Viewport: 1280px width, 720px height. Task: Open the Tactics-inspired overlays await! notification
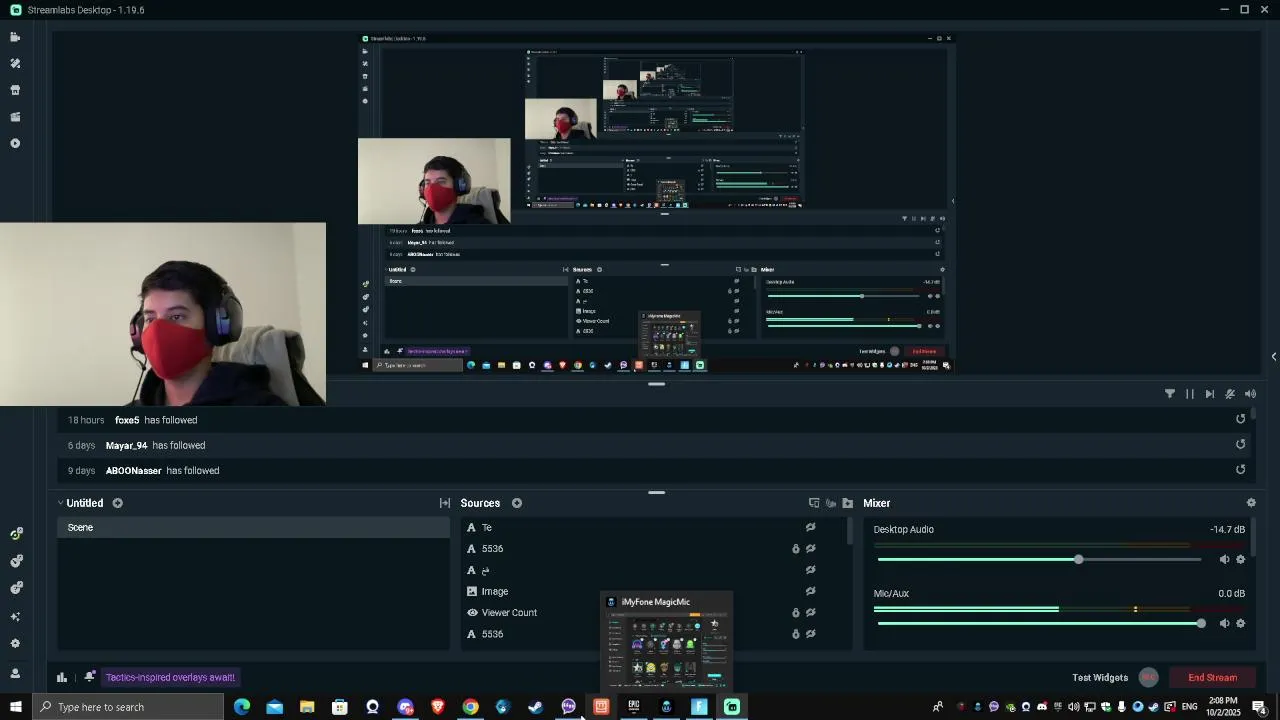170,677
